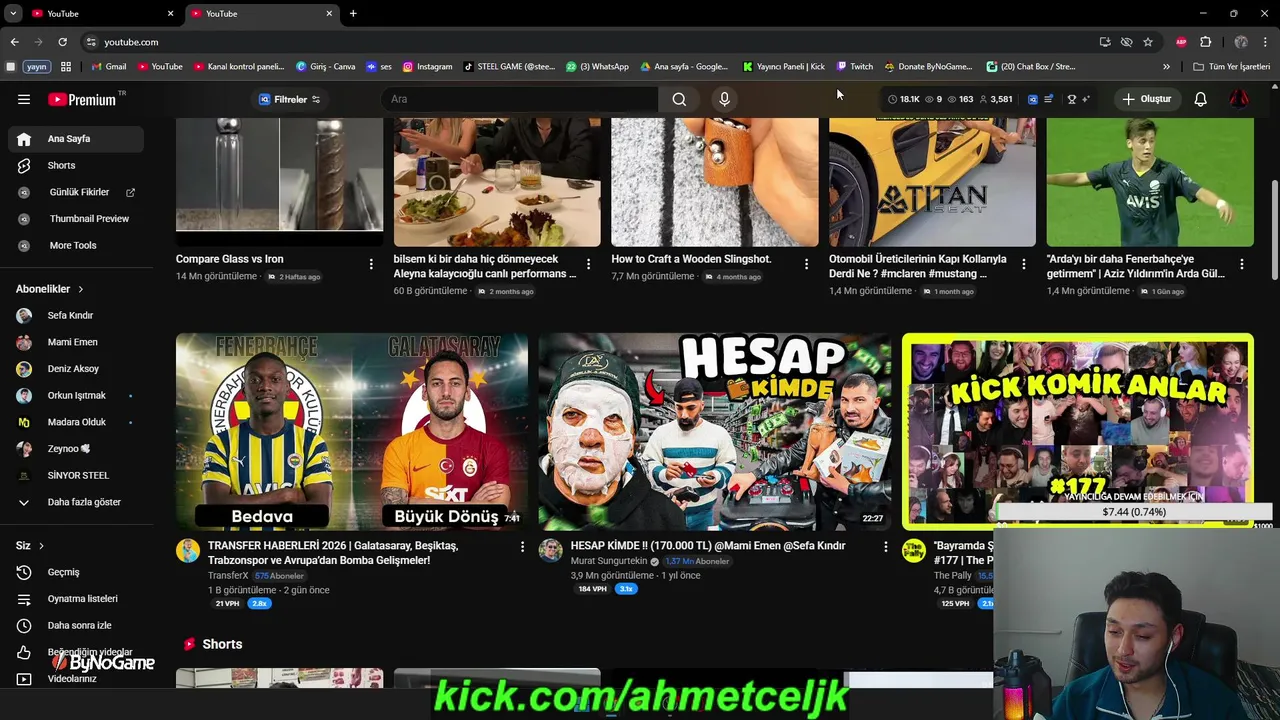Open the Twitch bookmark
Viewport: 1280px width, 720px height.
pyautogui.click(x=855, y=67)
